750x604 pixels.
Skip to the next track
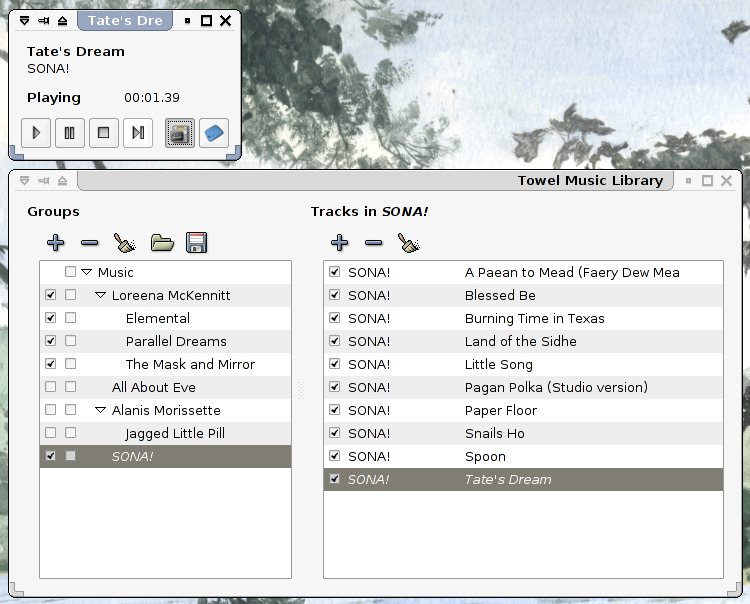point(138,132)
